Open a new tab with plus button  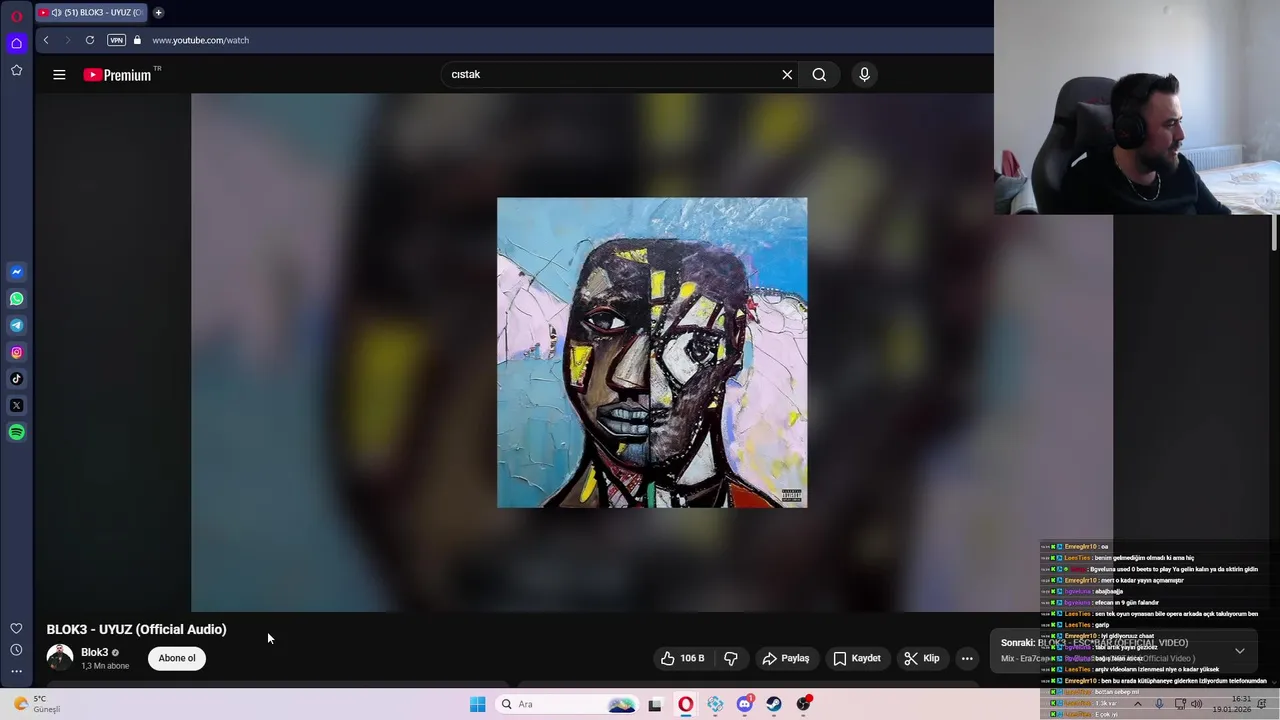point(158,13)
